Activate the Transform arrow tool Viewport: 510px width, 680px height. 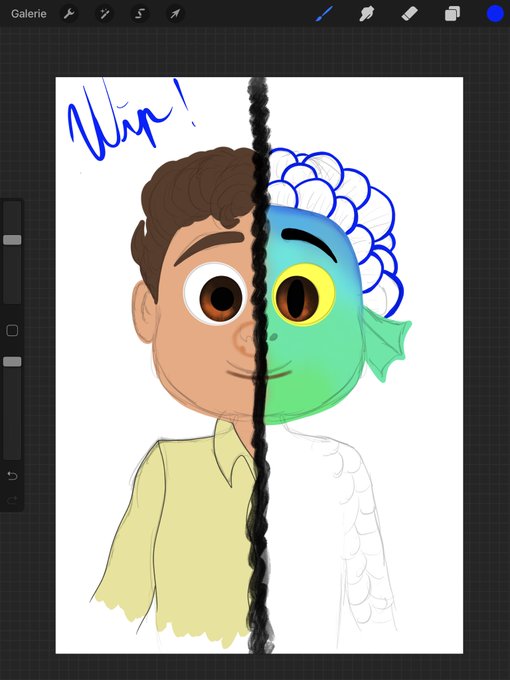(x=175, y=14)
